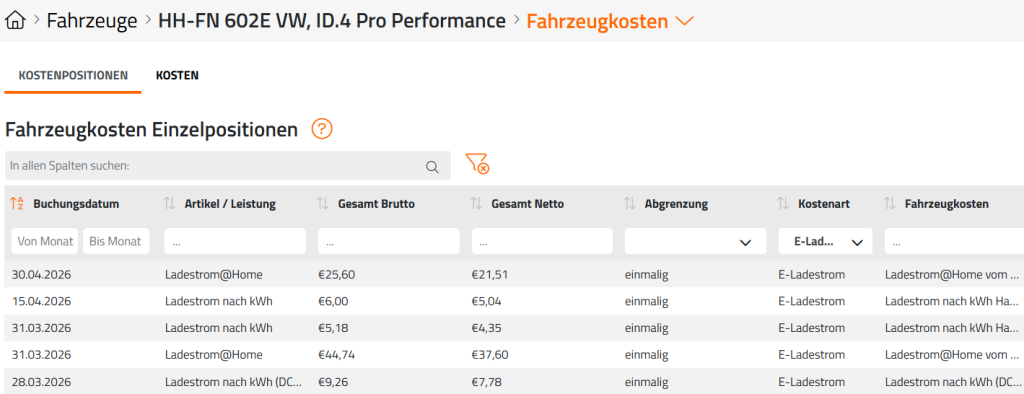This screenshot has height=394, width=1024.
Task: Sort the Gesamt Brutto column
Action: 323,204
